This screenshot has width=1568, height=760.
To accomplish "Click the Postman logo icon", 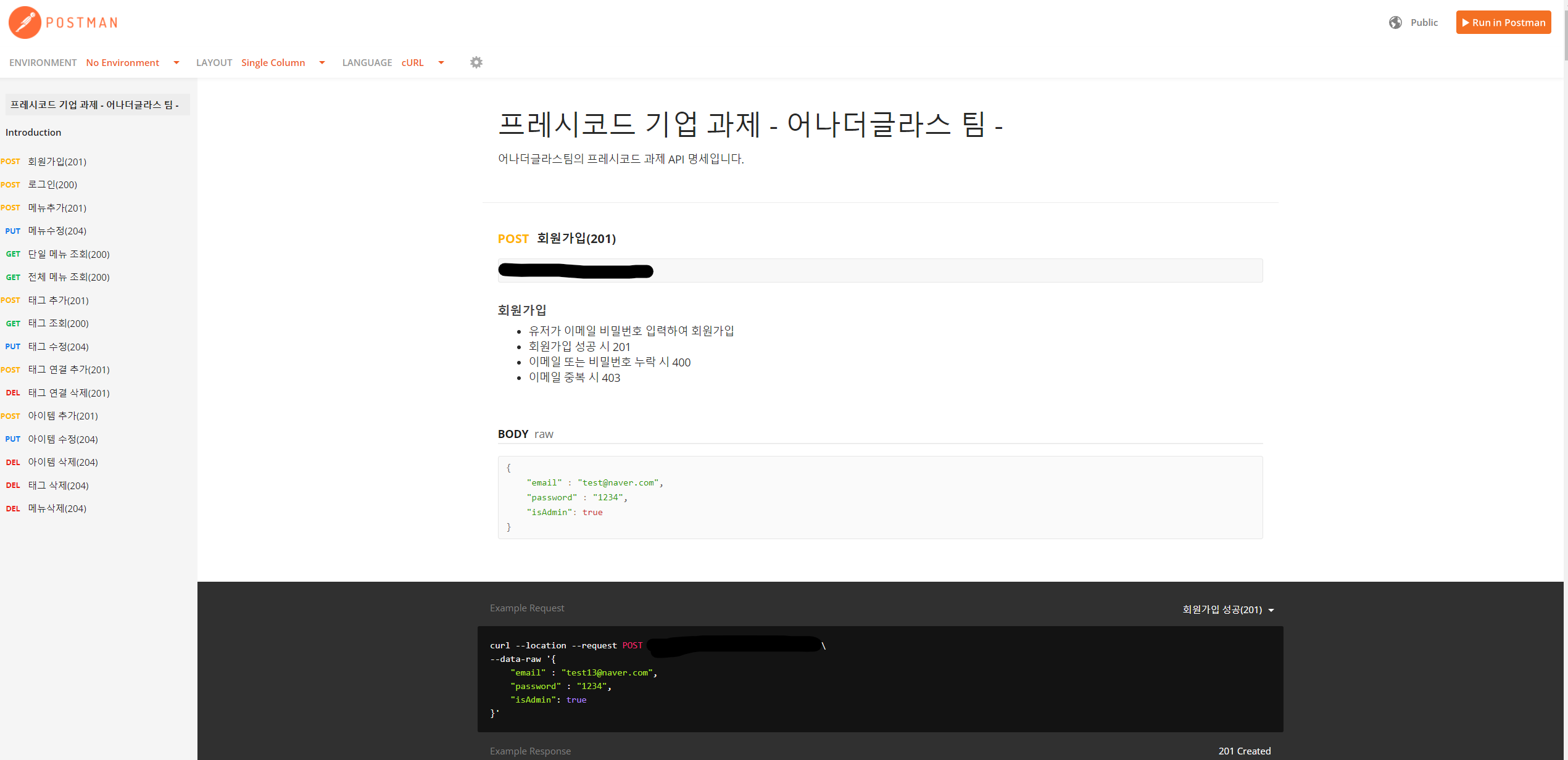I will point(25,23).
